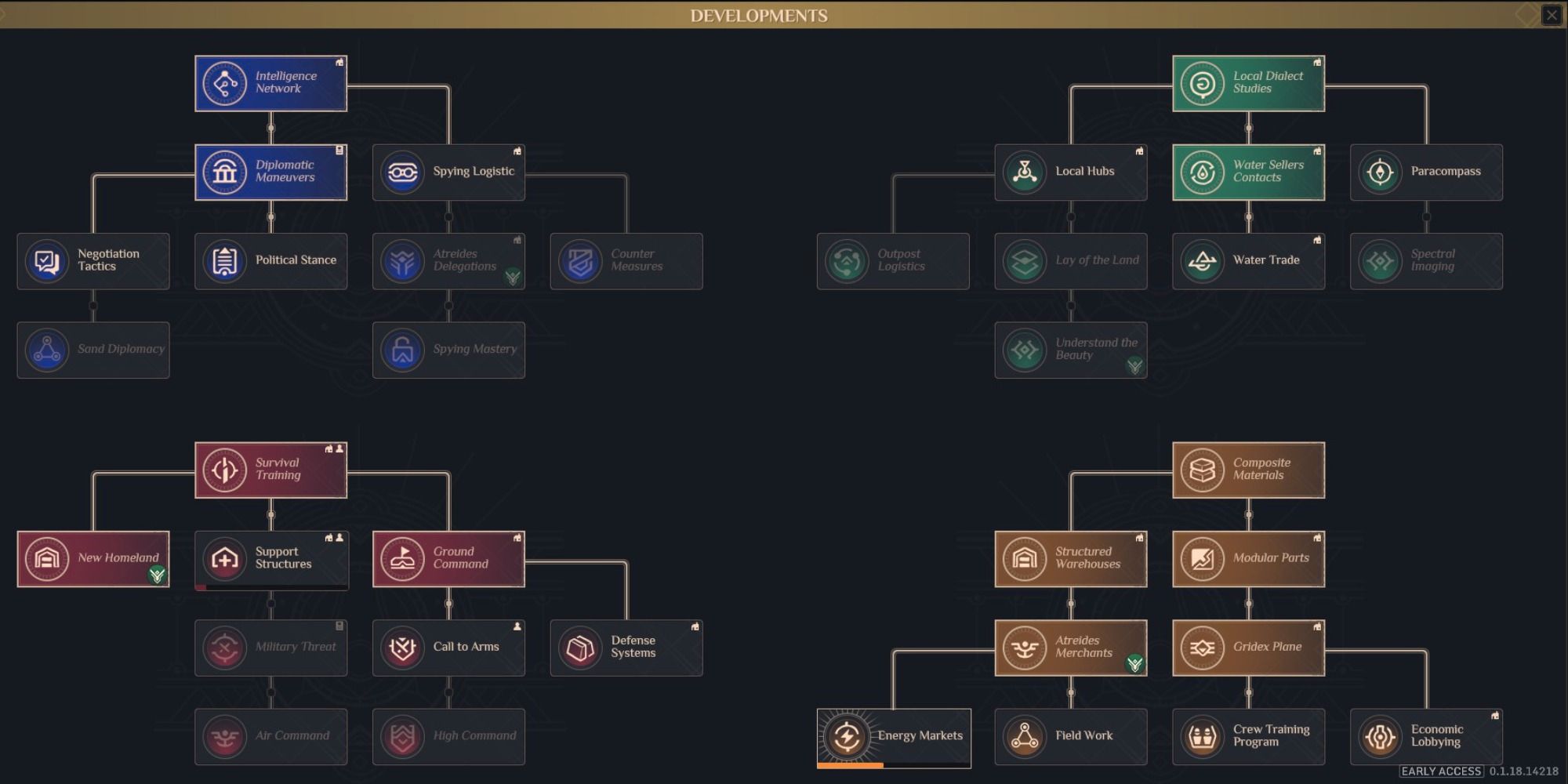Click the "Paracompass" label text
The image size is (1568, 784).
tap(1446, 171)
